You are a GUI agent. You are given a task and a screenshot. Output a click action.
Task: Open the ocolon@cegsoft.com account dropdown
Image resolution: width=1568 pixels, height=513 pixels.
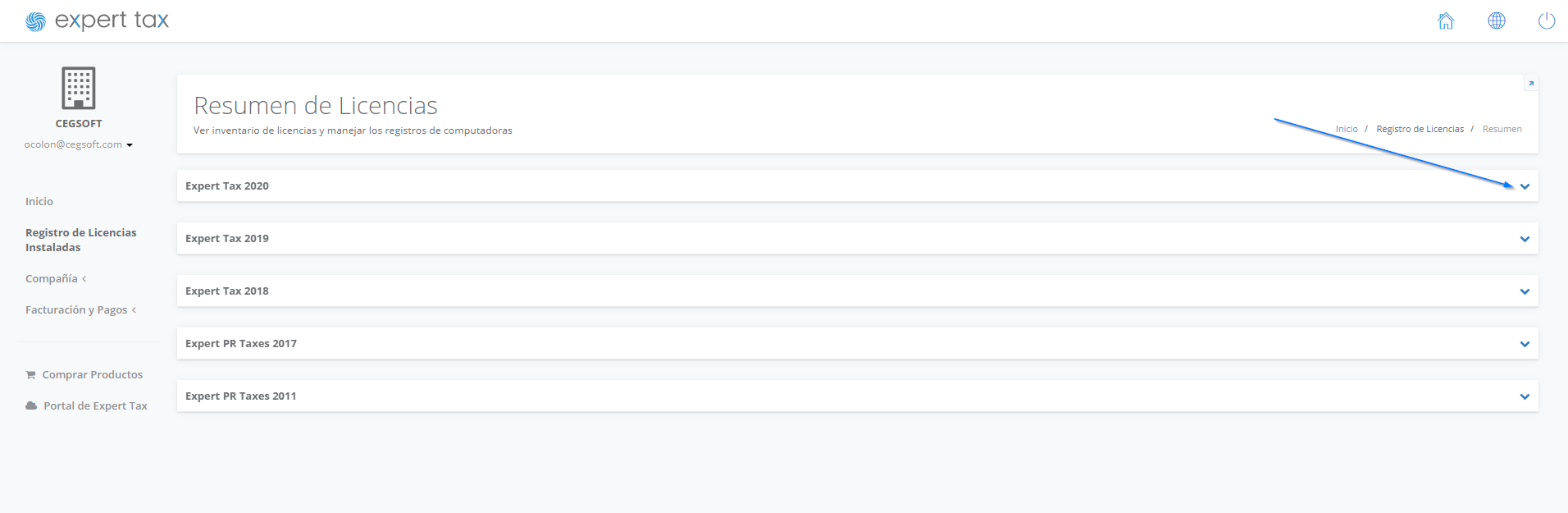[79, 144]
